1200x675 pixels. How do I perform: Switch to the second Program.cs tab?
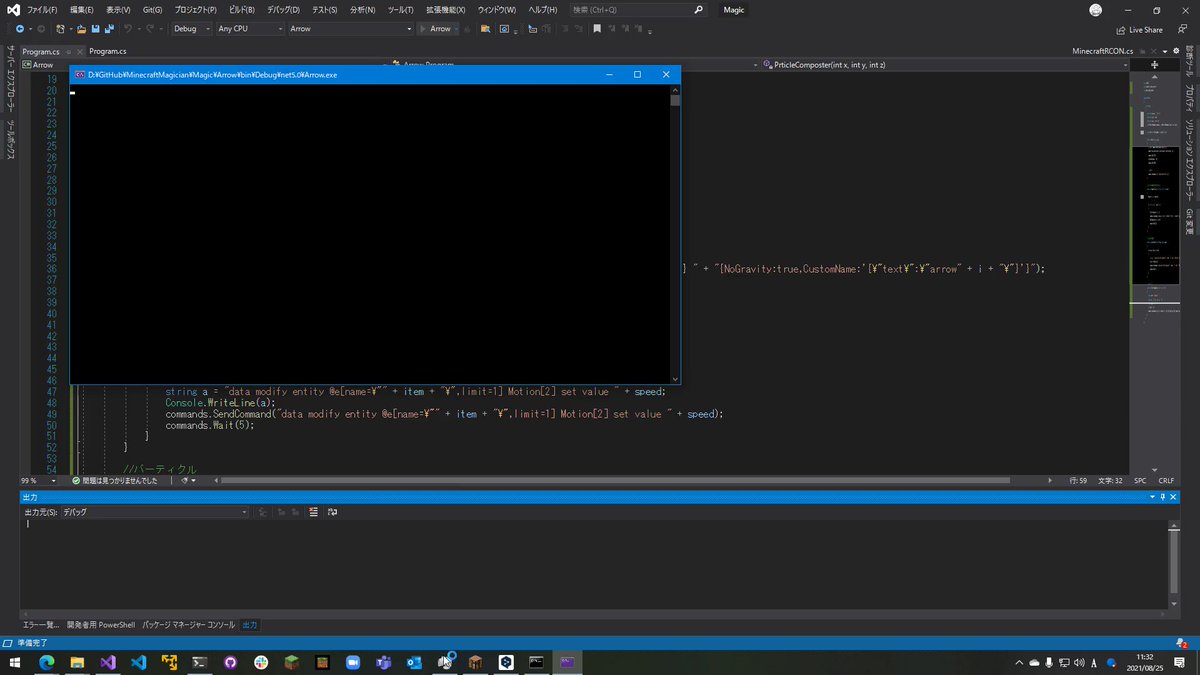[x=108, y=50]
